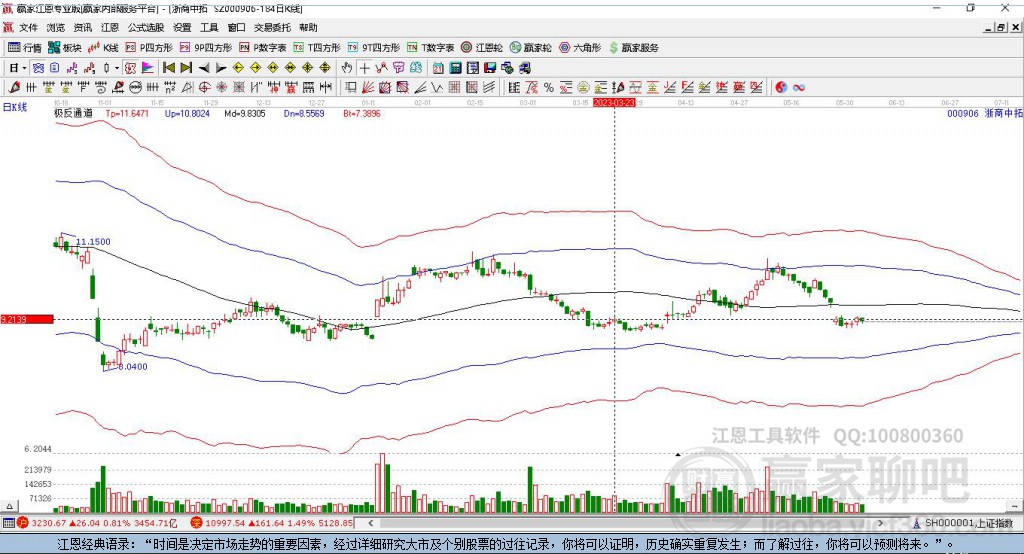Open the 赢家轮 tool
Screen dimensions: 1024x554
pyautogui.click(x=530, y=48)
